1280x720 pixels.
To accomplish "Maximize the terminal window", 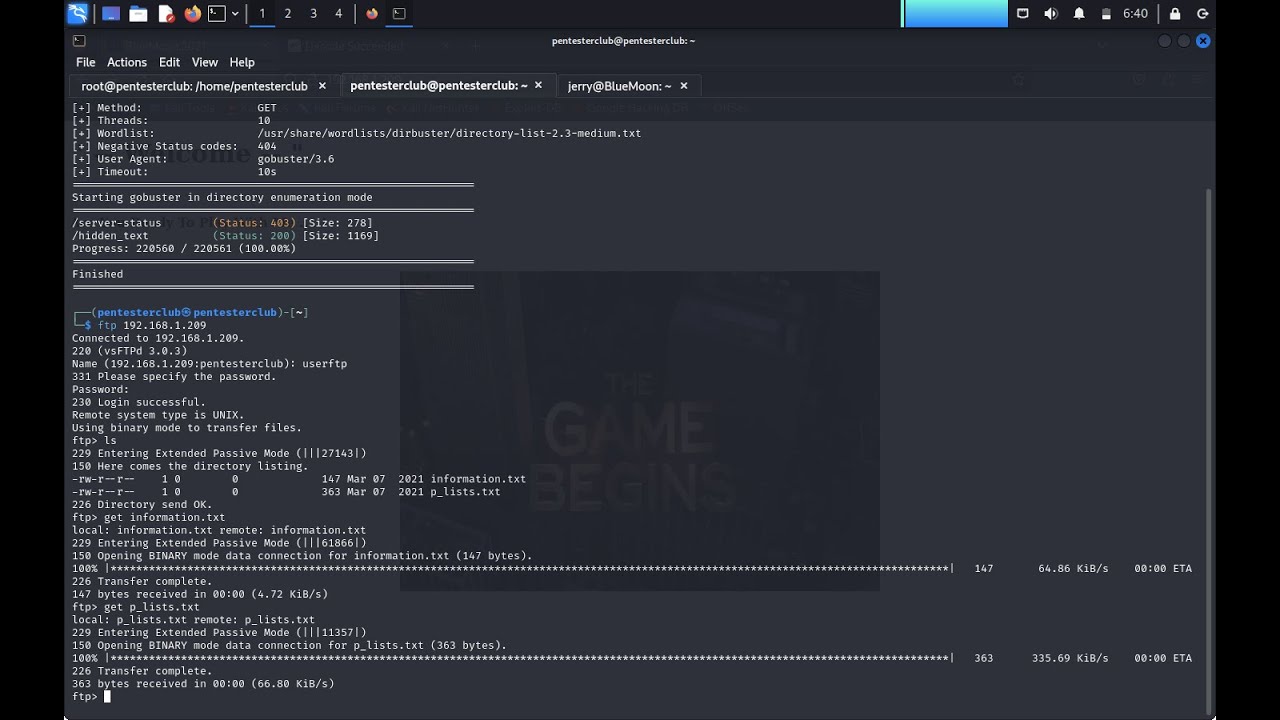I will [x=1184, y=41].
